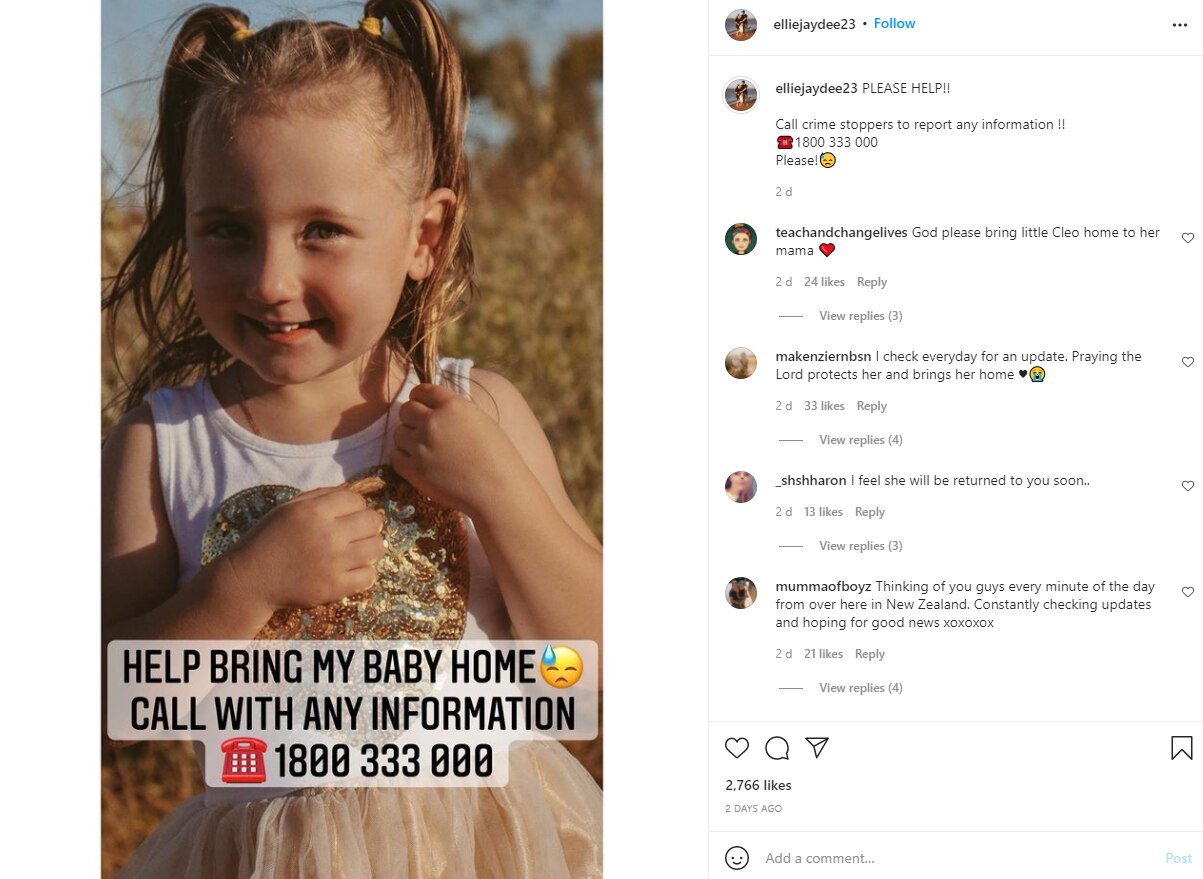Save post with bookmark icon
1203x879 pixels.
[x=1181, y=748]
